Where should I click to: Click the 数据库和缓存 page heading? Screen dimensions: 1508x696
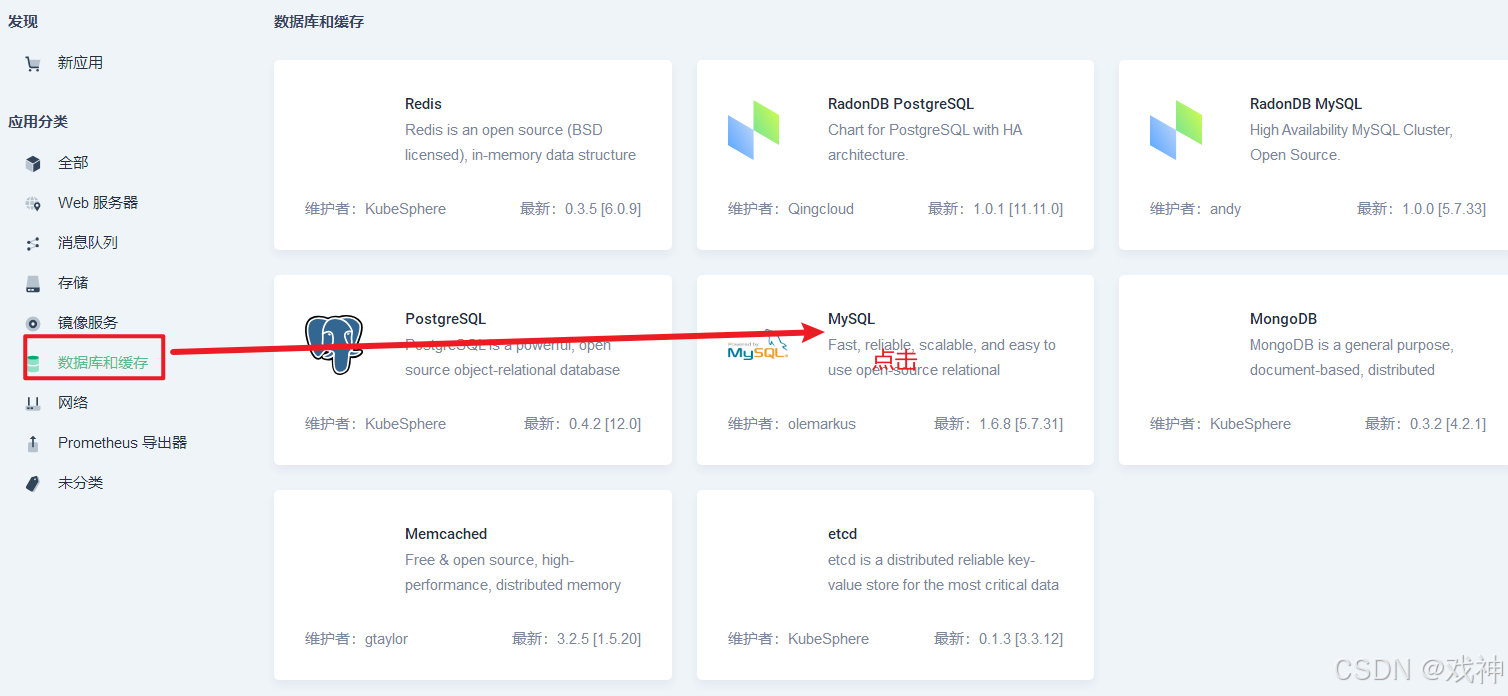(x=319, y=22)
